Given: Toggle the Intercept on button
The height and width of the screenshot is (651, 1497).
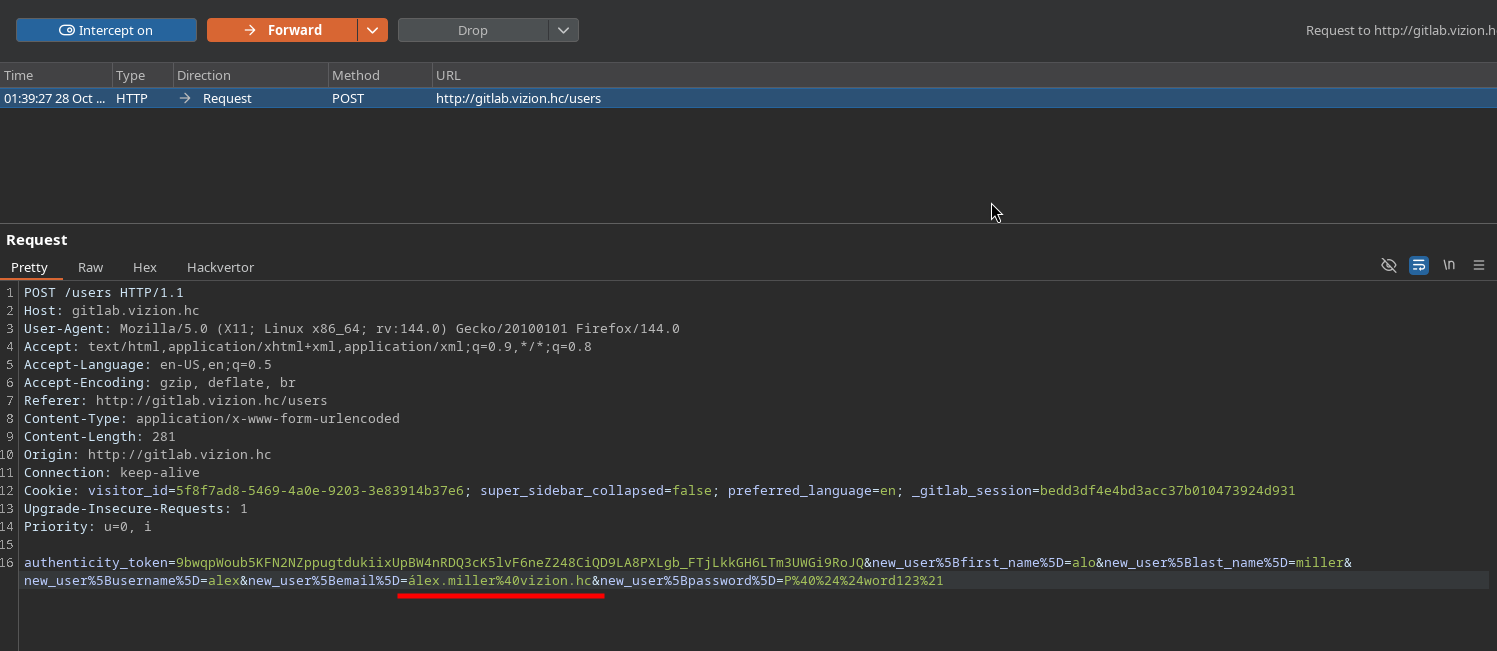Looking at the screenshot, I should 106,30.
